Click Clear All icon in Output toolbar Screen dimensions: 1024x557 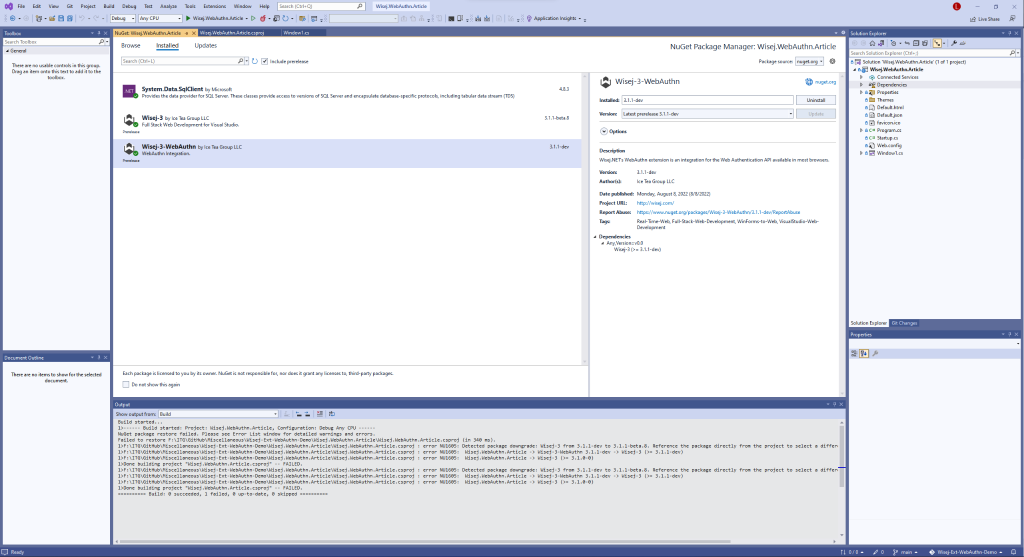320,414
